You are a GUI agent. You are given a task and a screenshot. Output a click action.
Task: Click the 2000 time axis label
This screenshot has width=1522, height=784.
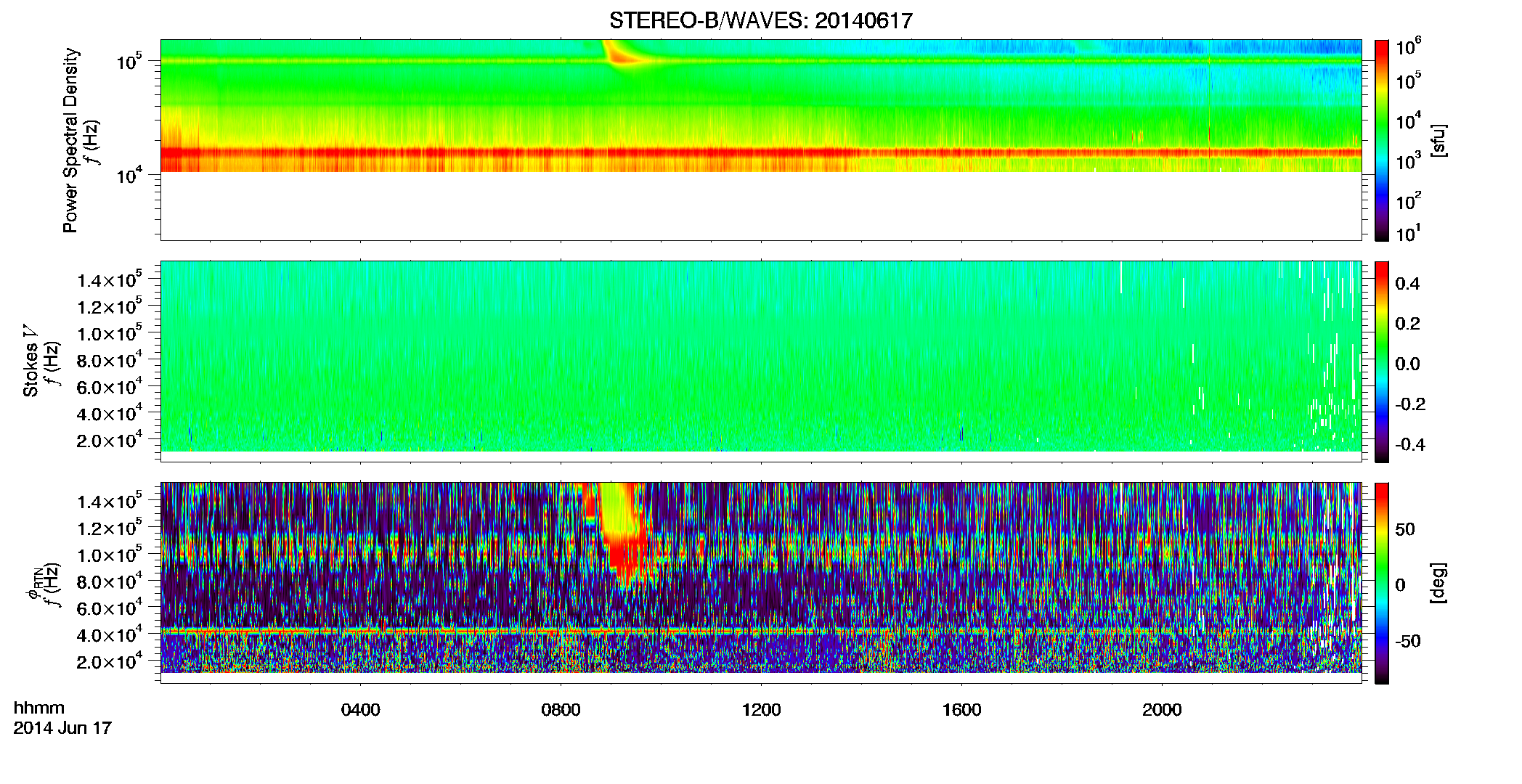pos(1162,710)
